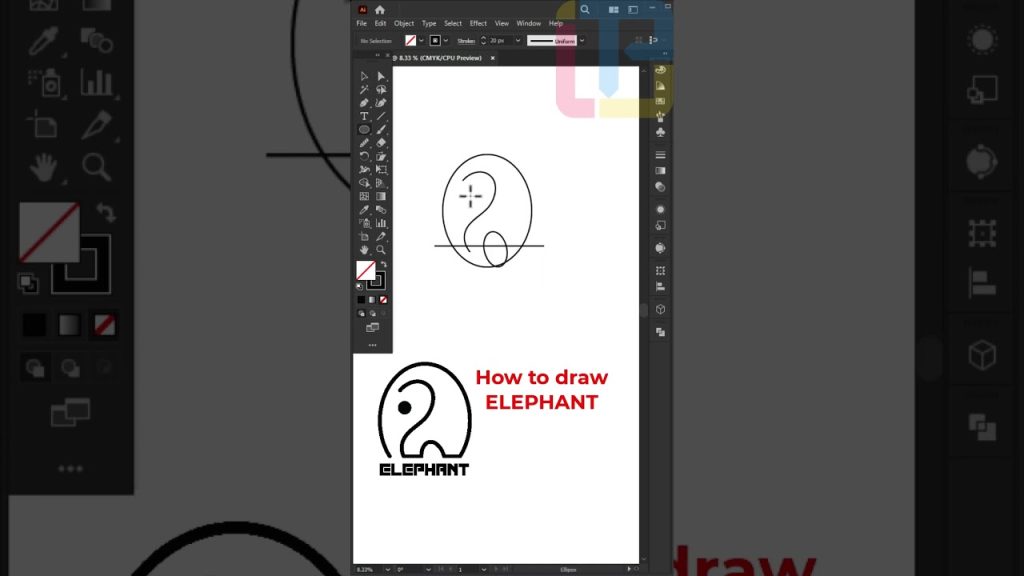The image size is (1024, 576).
Task: Grab the Hand tool
Action: (x=364, y=250)
